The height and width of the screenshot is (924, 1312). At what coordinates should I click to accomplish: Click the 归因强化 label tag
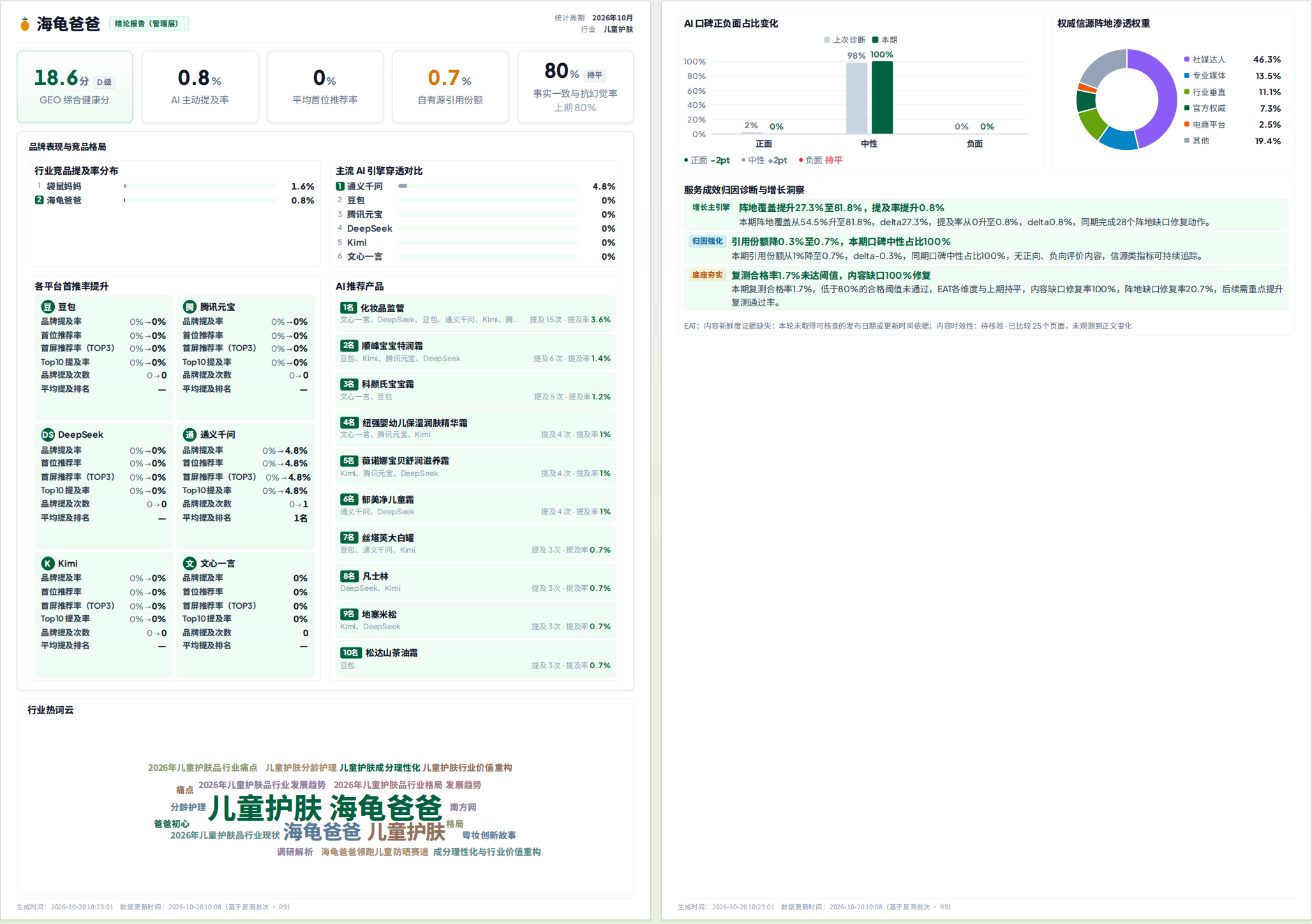(708, 241)
